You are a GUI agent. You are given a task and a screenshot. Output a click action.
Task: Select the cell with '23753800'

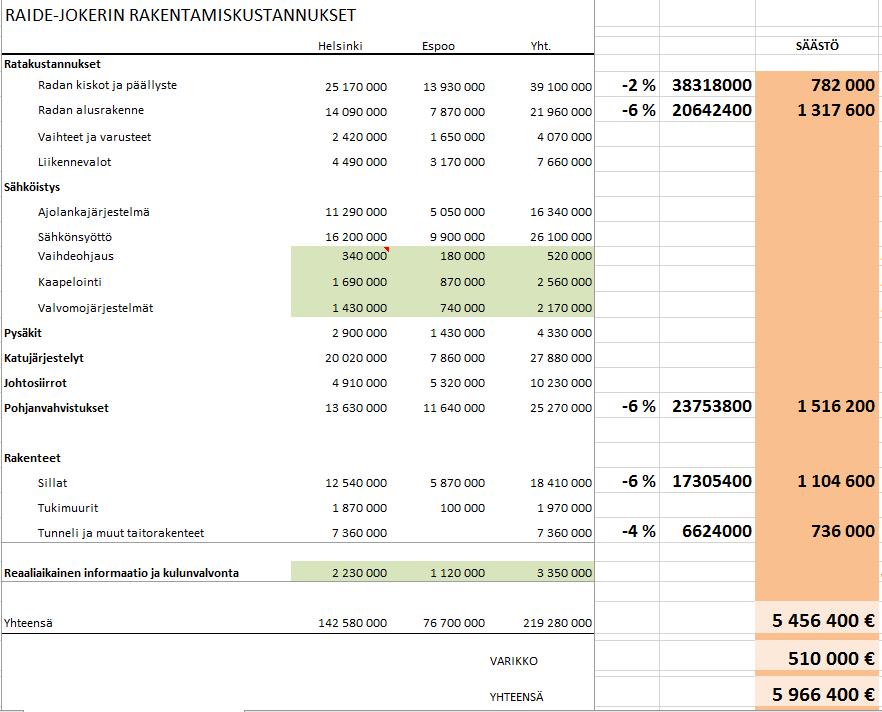pyautogui.click(x=712, y=406)
